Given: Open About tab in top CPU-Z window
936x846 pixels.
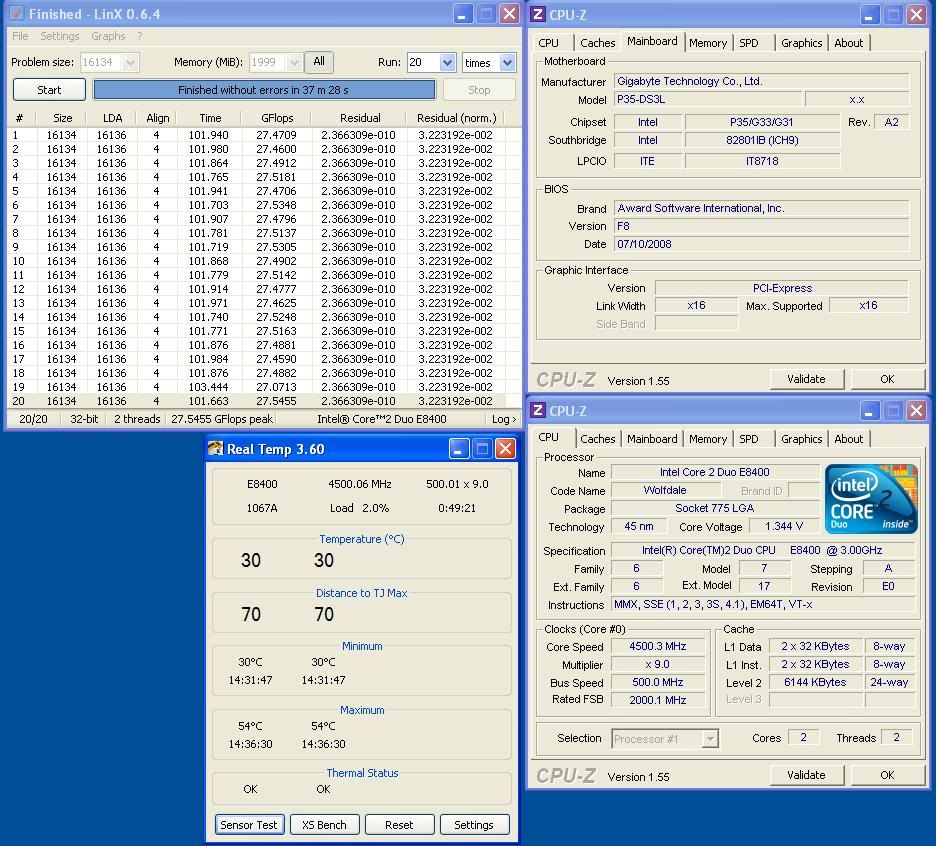Looking at the screenshot, I should 848,43.
